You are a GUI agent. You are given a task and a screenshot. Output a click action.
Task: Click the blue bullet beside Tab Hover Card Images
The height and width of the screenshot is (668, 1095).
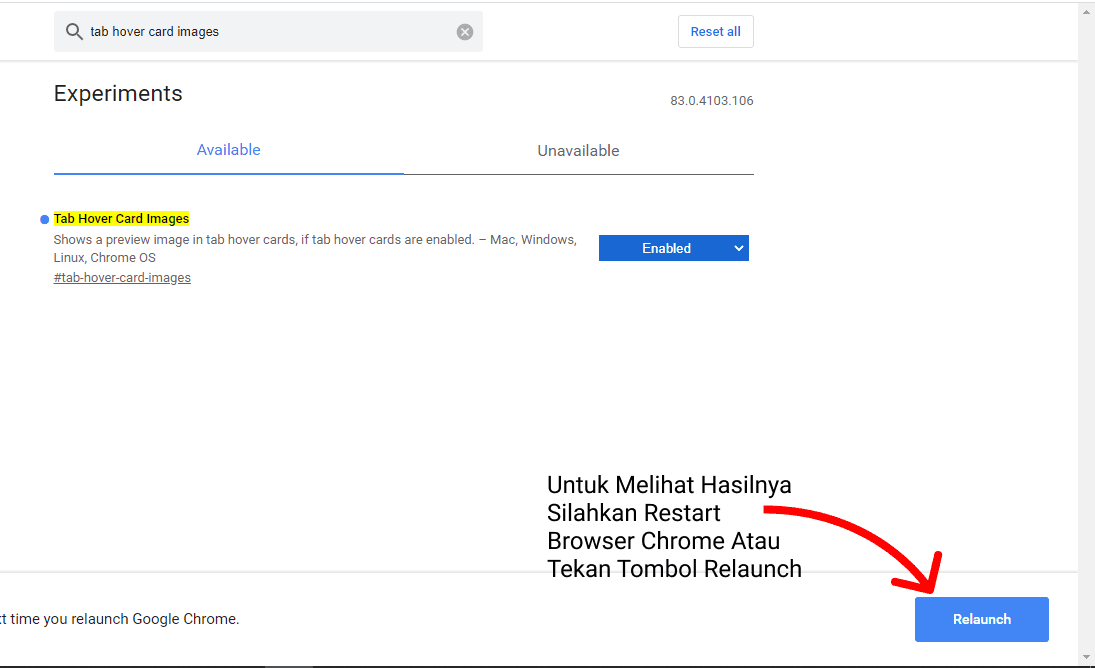43,218
